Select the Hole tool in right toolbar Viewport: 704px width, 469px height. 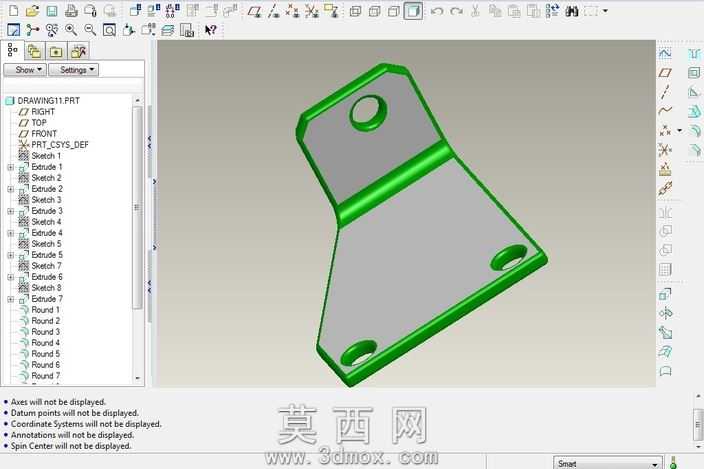click(694, 53)
